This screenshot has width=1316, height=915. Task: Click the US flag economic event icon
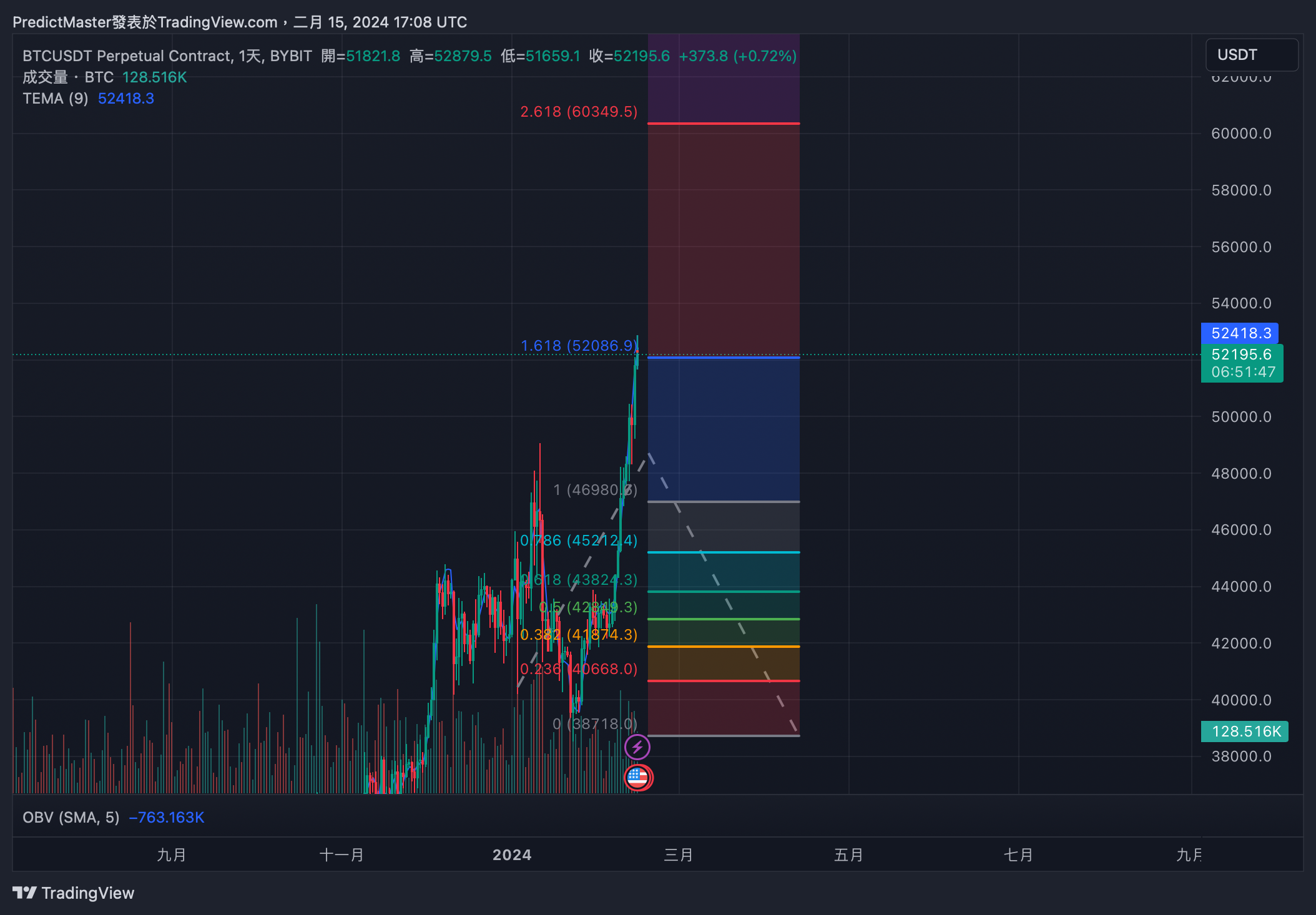click(638, 778)
